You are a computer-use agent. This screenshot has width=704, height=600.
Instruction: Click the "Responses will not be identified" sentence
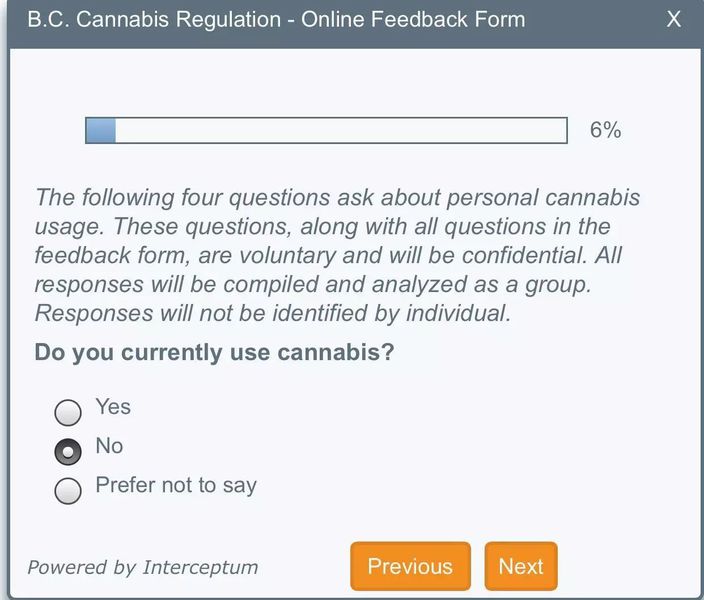(272, 313)
